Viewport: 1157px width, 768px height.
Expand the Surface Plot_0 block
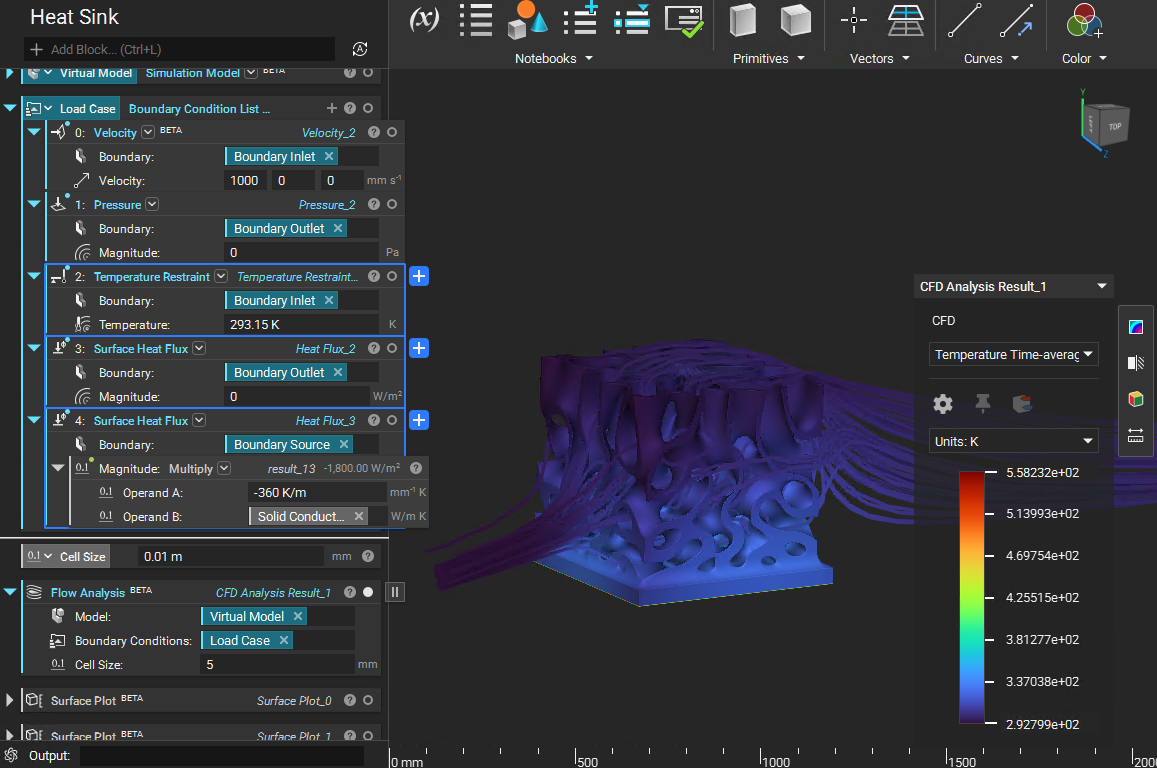(x=10, y=700)
